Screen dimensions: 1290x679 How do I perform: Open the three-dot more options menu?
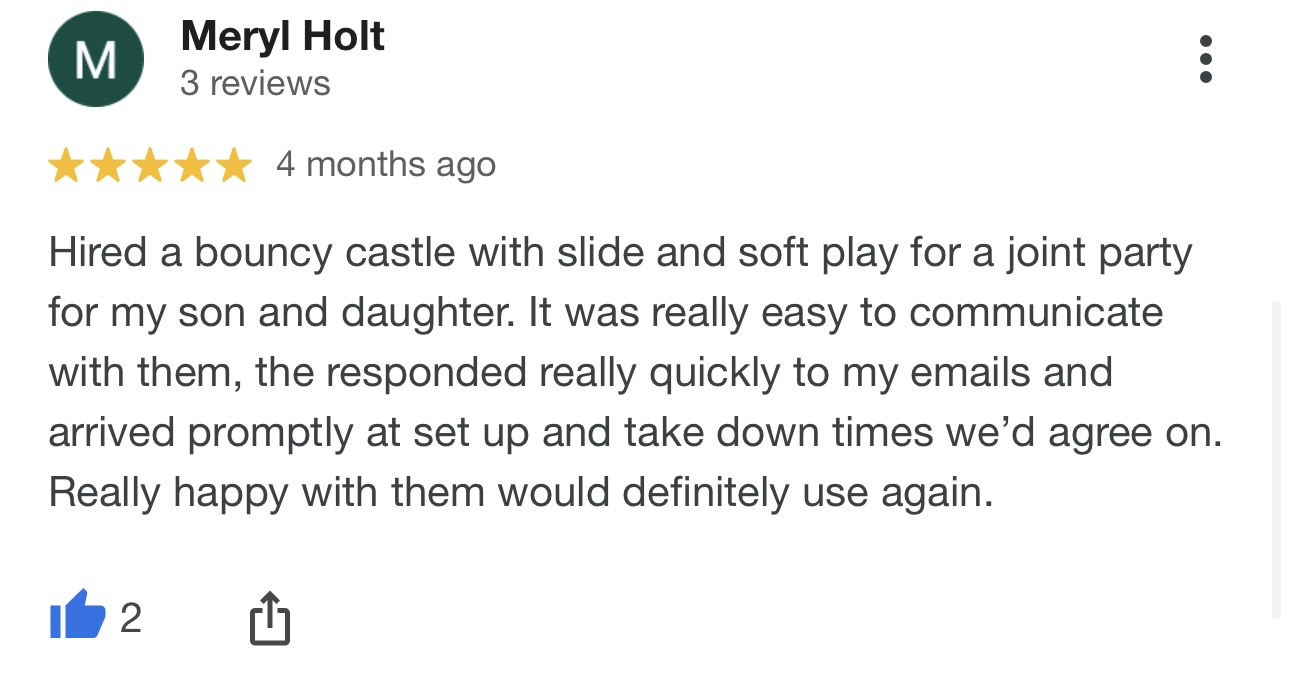[1205, 60]
